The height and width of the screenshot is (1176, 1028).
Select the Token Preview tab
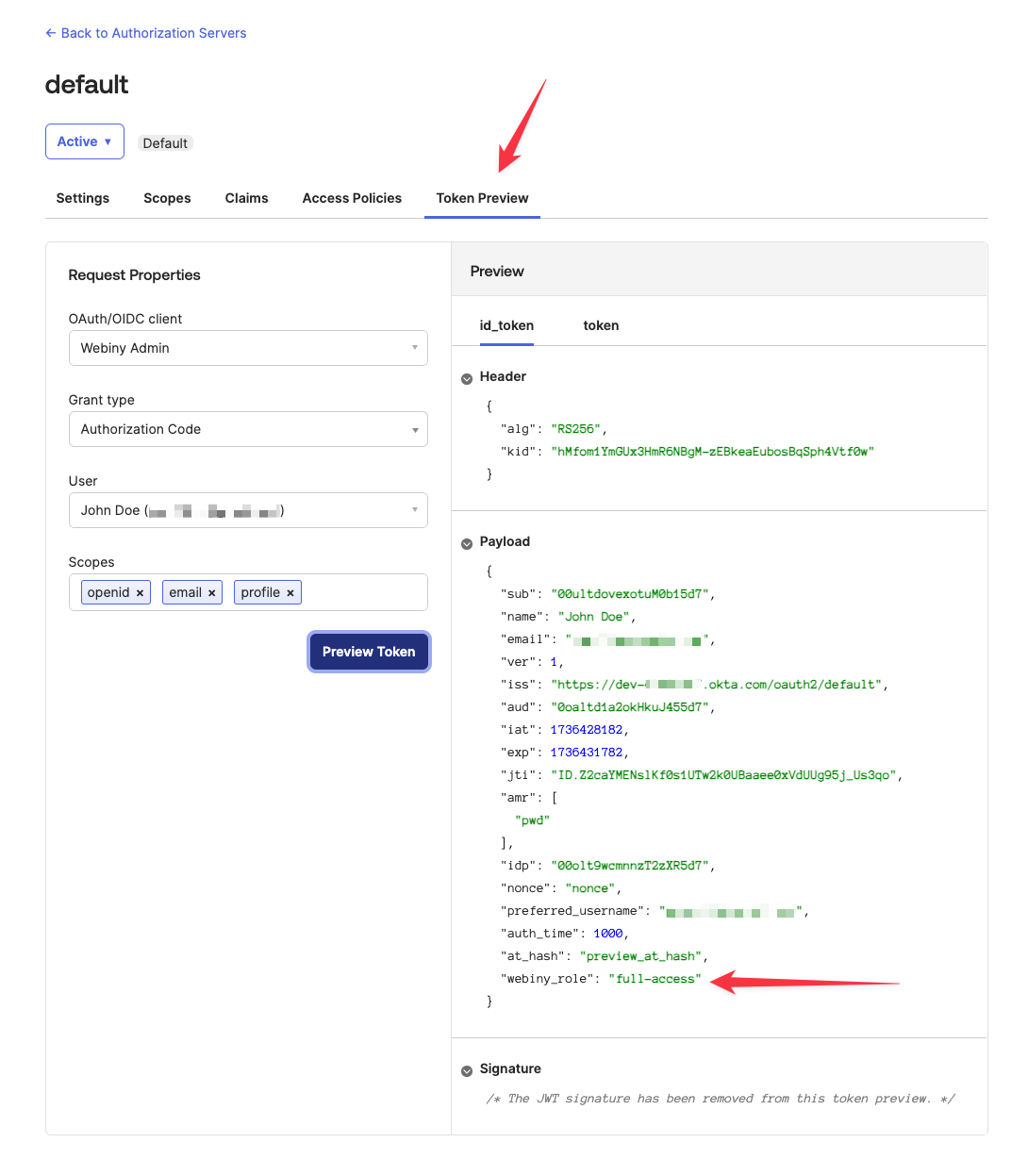pyautogui.click(x=482, y=198)
